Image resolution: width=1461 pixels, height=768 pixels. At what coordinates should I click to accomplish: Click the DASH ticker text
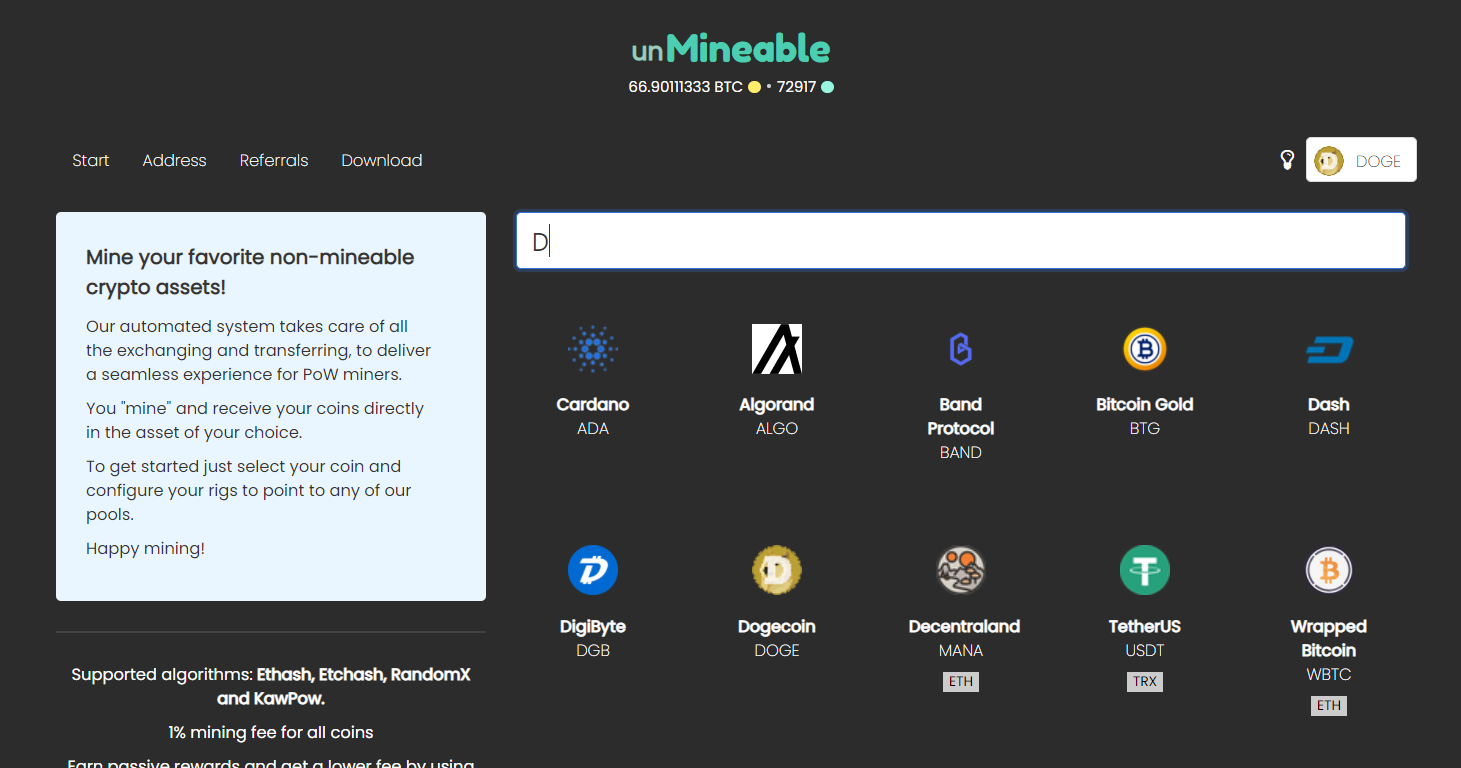coord(1329,429)
